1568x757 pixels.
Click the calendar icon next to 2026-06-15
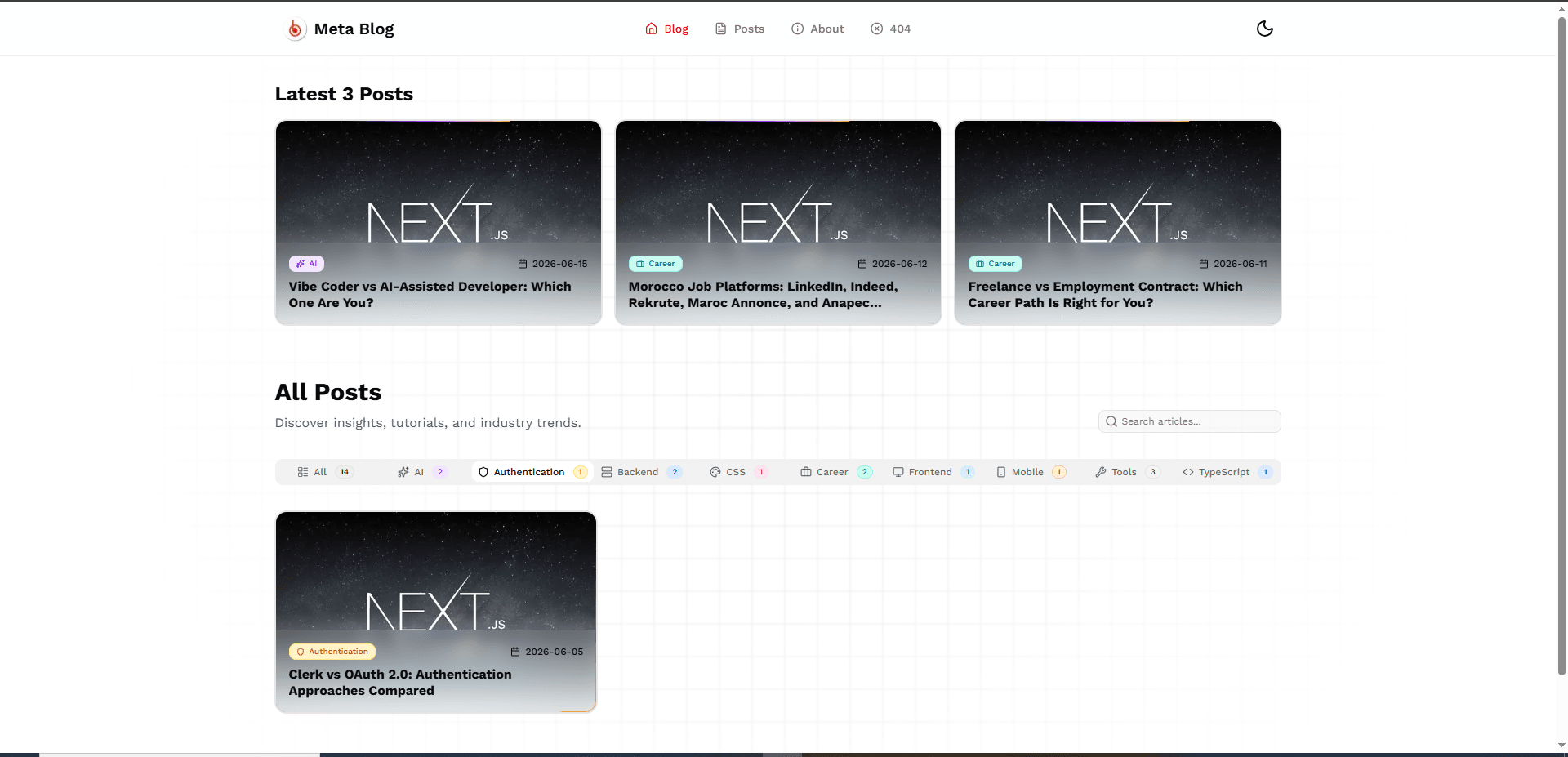click(x=523, y=264)
